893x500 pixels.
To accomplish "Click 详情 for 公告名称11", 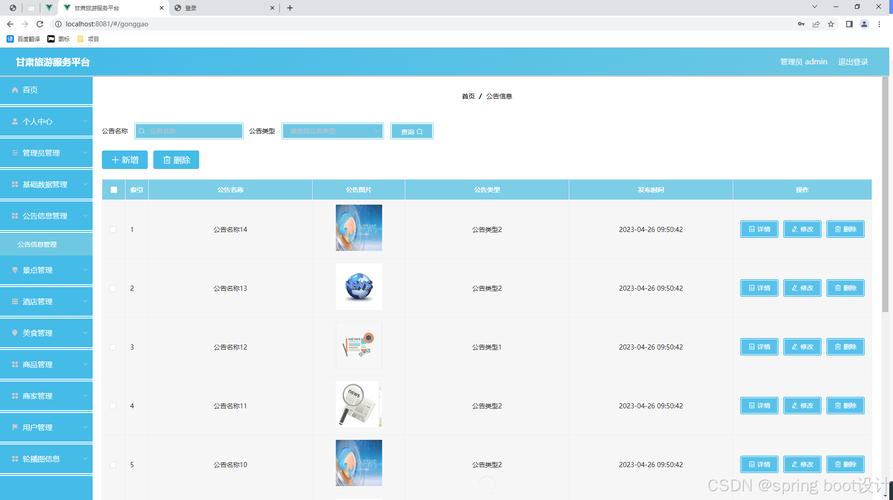I will click(x=759, y=405).
